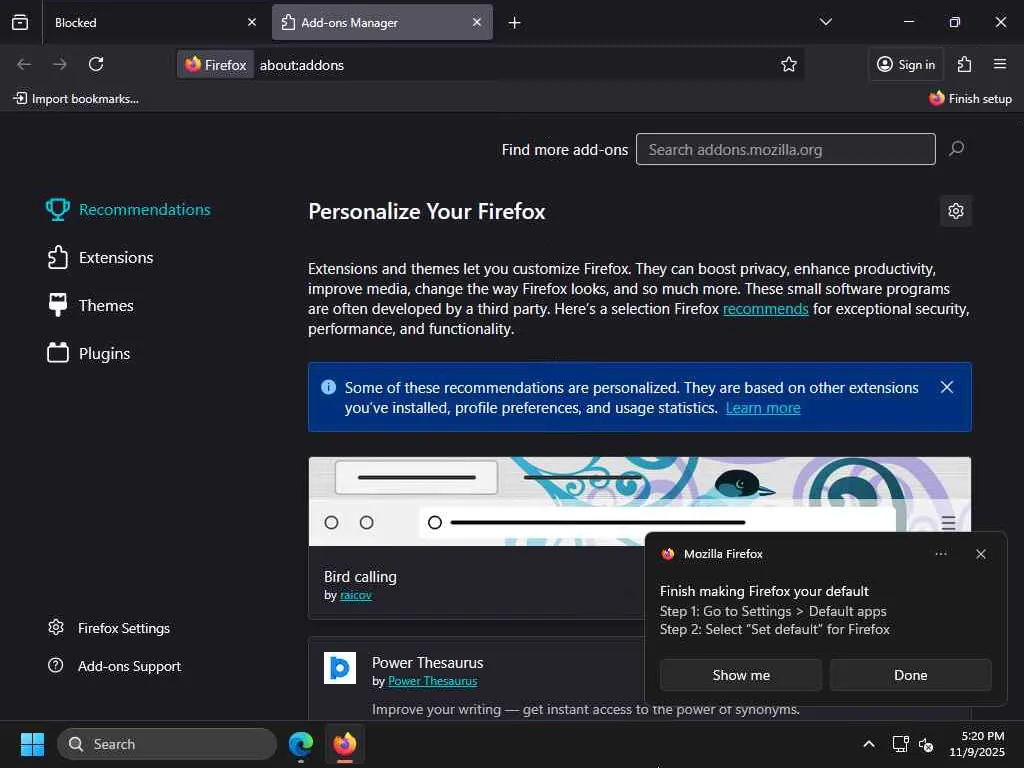
Task: Show hidden system tray icons
Action: point(869,744)
